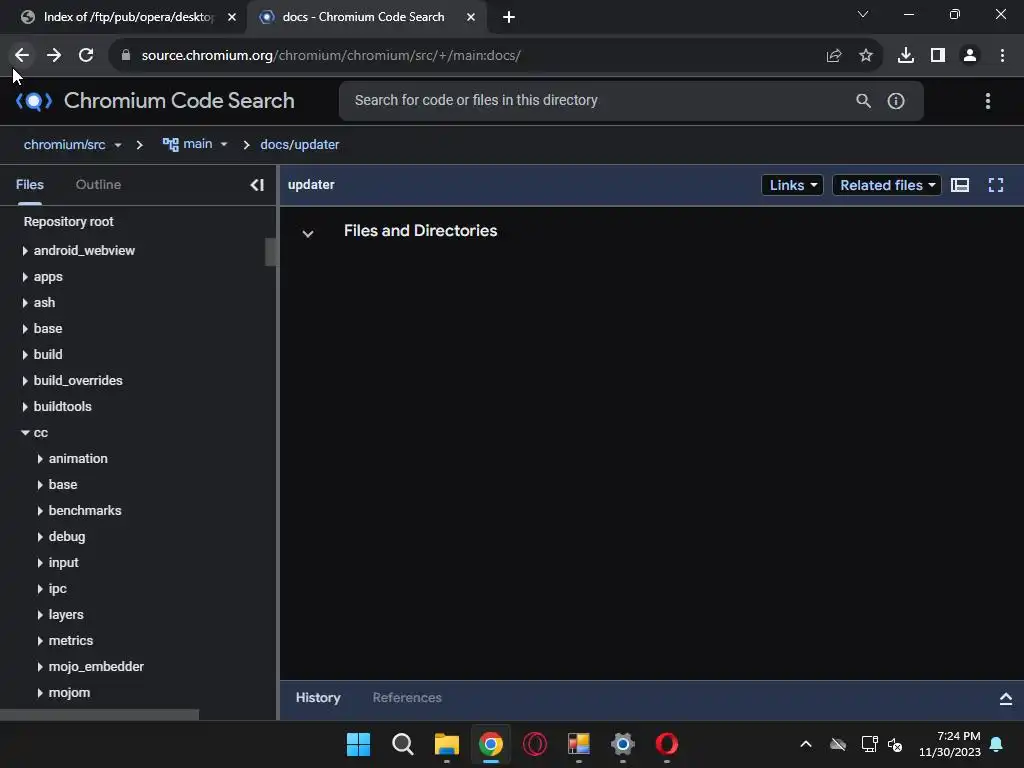
Task: Collapse the Files and Directories section
Action: [308, 233]
